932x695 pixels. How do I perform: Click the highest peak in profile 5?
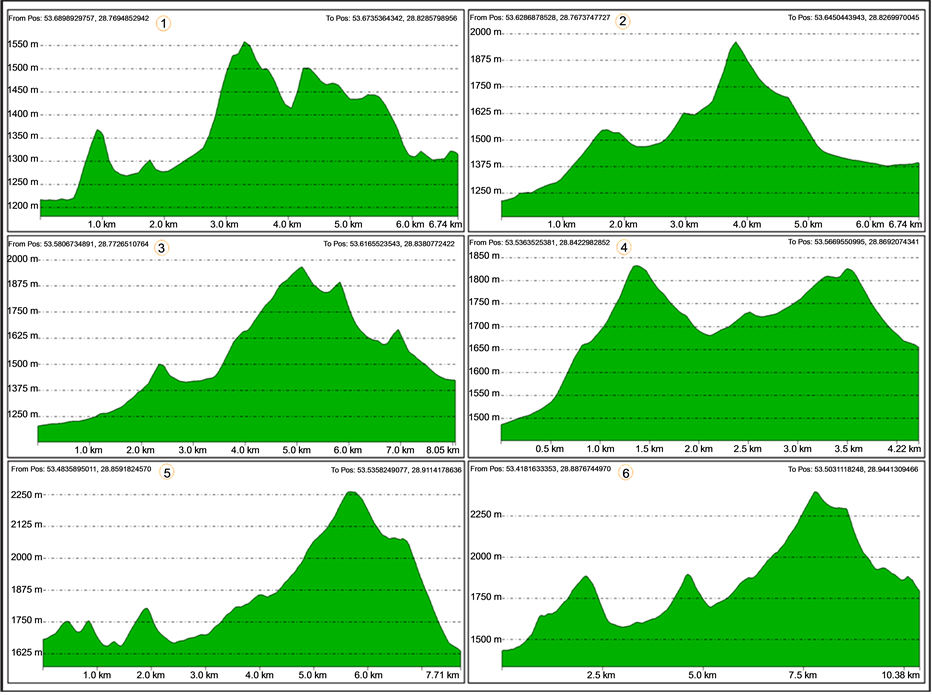(x=351, y=493)
